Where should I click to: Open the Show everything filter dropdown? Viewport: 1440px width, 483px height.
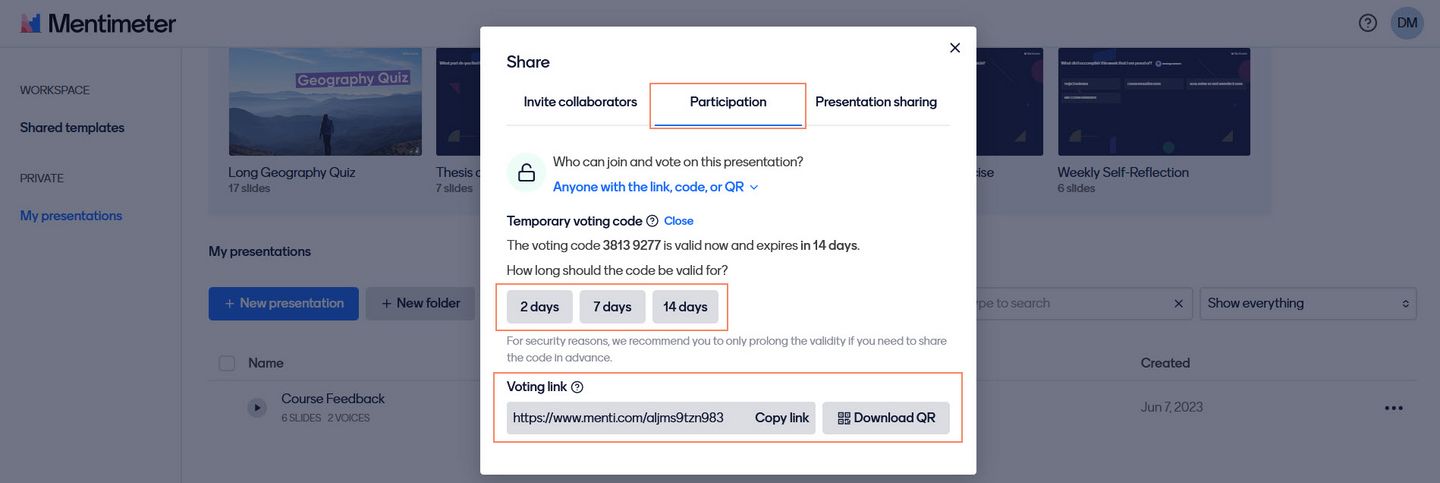coord(1309,303)
